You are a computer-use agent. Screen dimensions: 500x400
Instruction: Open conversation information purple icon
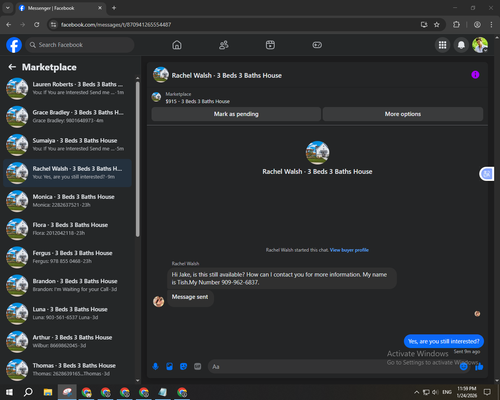475,75
